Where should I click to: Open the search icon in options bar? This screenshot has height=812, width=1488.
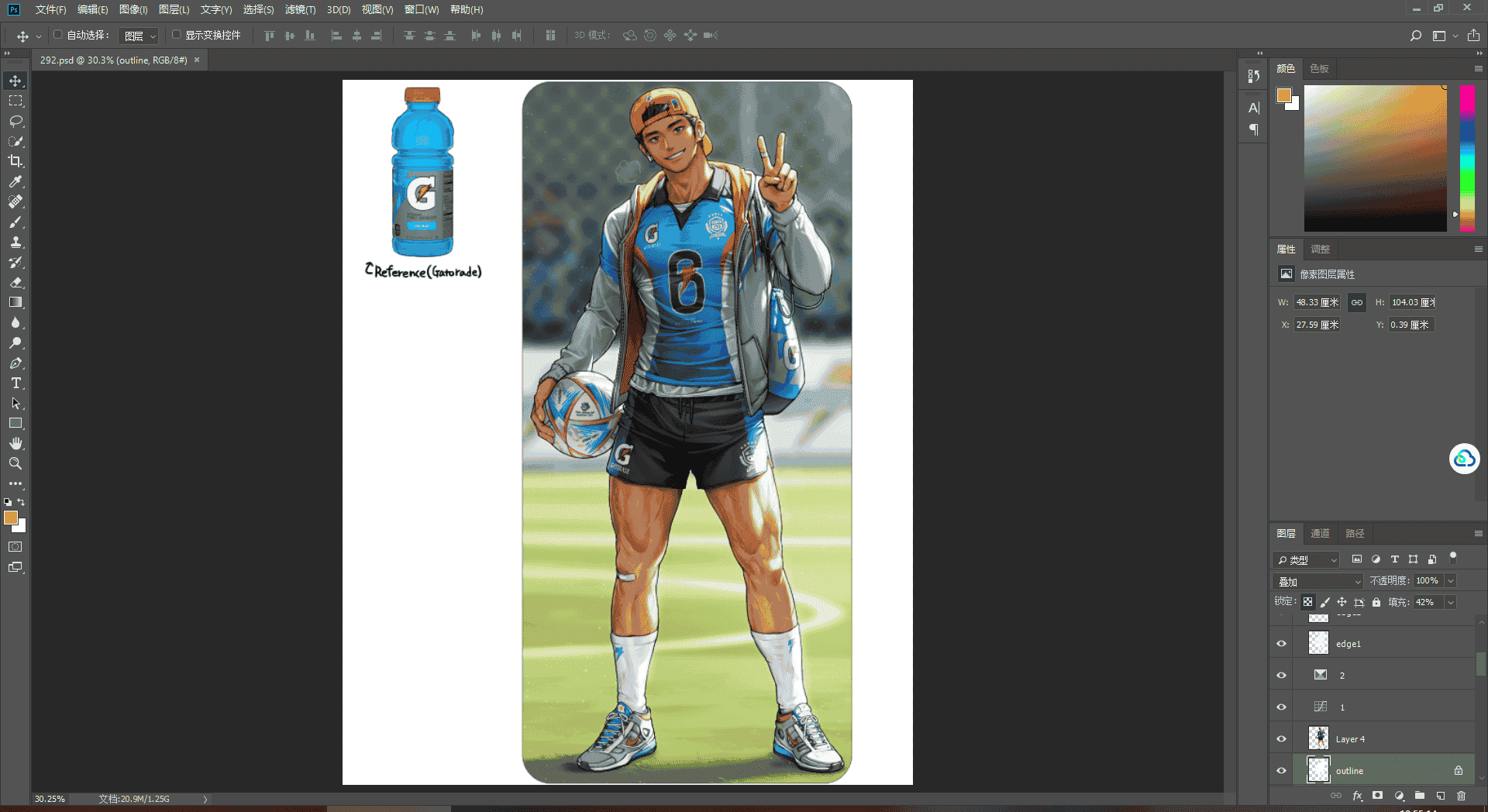tap(1416, 36)
